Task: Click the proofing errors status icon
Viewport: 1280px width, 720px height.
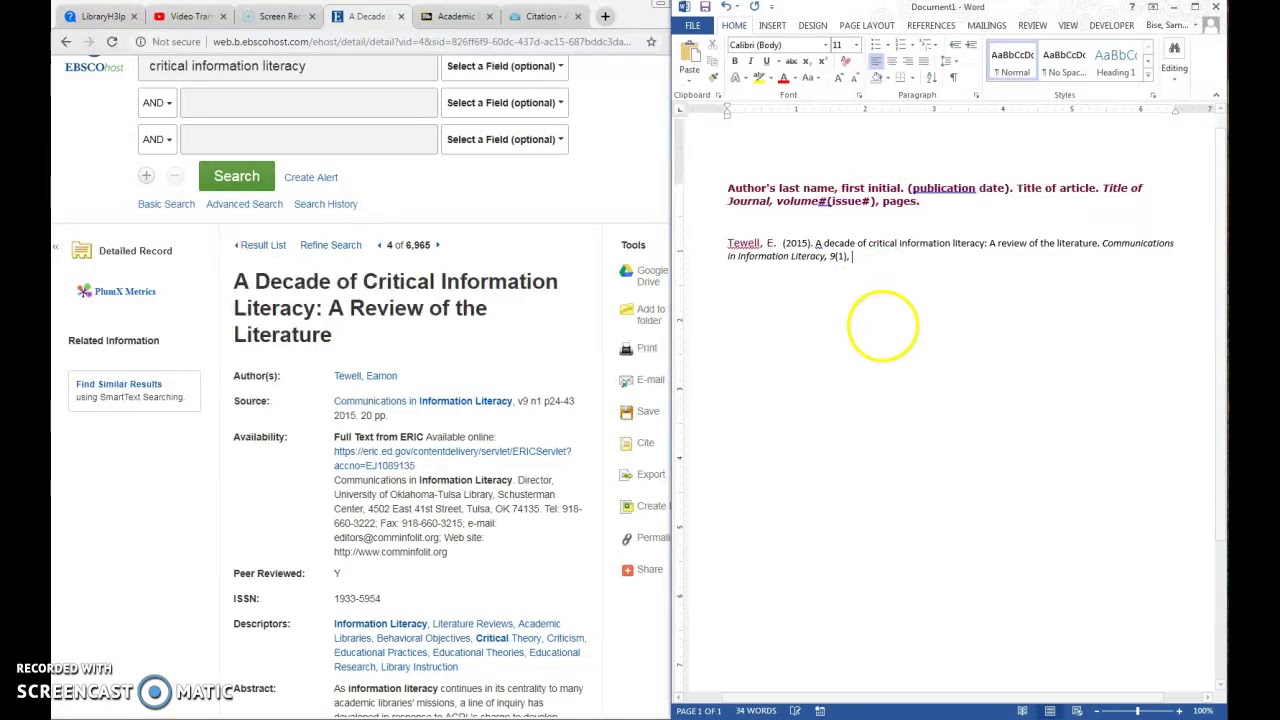Action: click(795, 711)
